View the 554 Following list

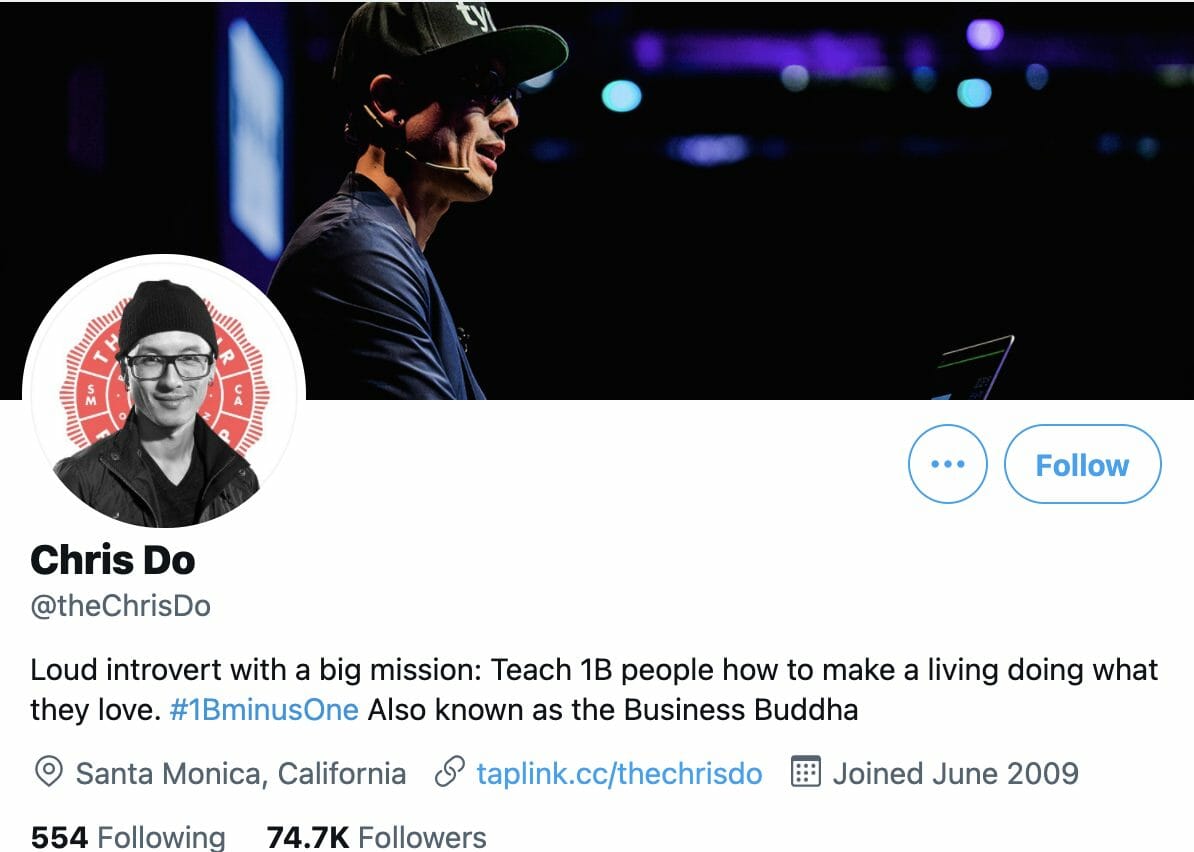(128, 836)
